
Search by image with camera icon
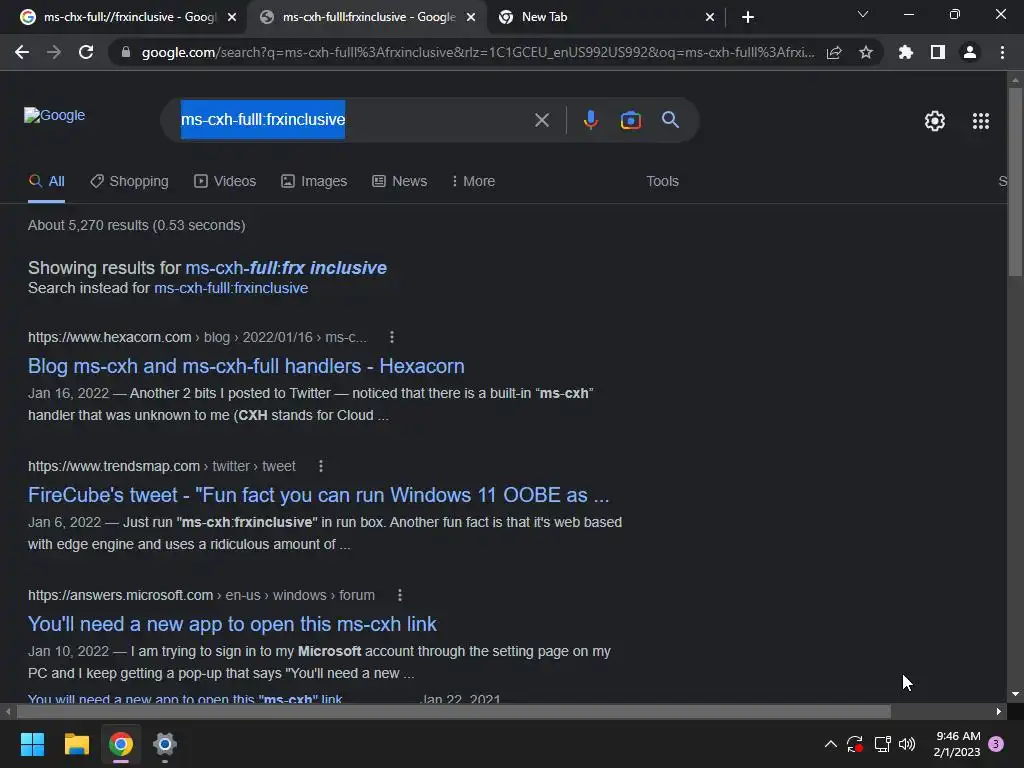(630, 120)
